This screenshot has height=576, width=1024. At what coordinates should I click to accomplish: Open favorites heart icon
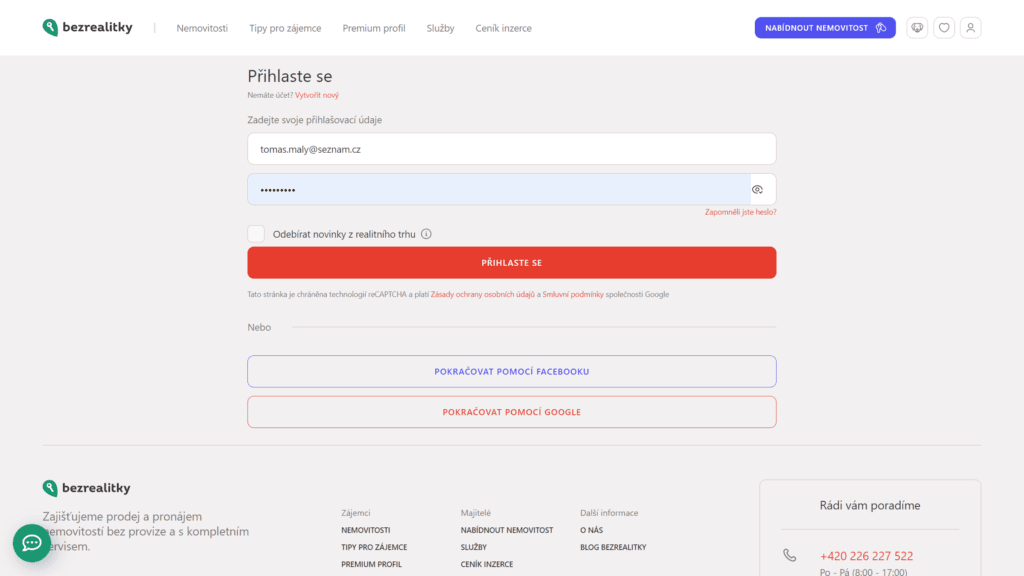944,28
